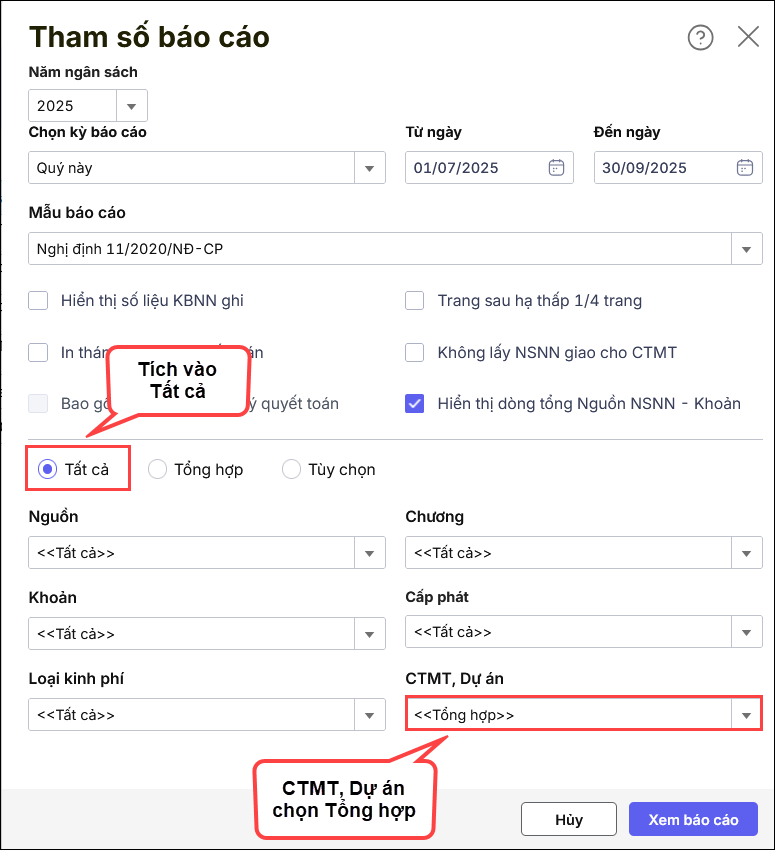Open the CTMT, Dự án dropdown
The height and width of the screenshot is (850, 775).
(x=746, y=715)
